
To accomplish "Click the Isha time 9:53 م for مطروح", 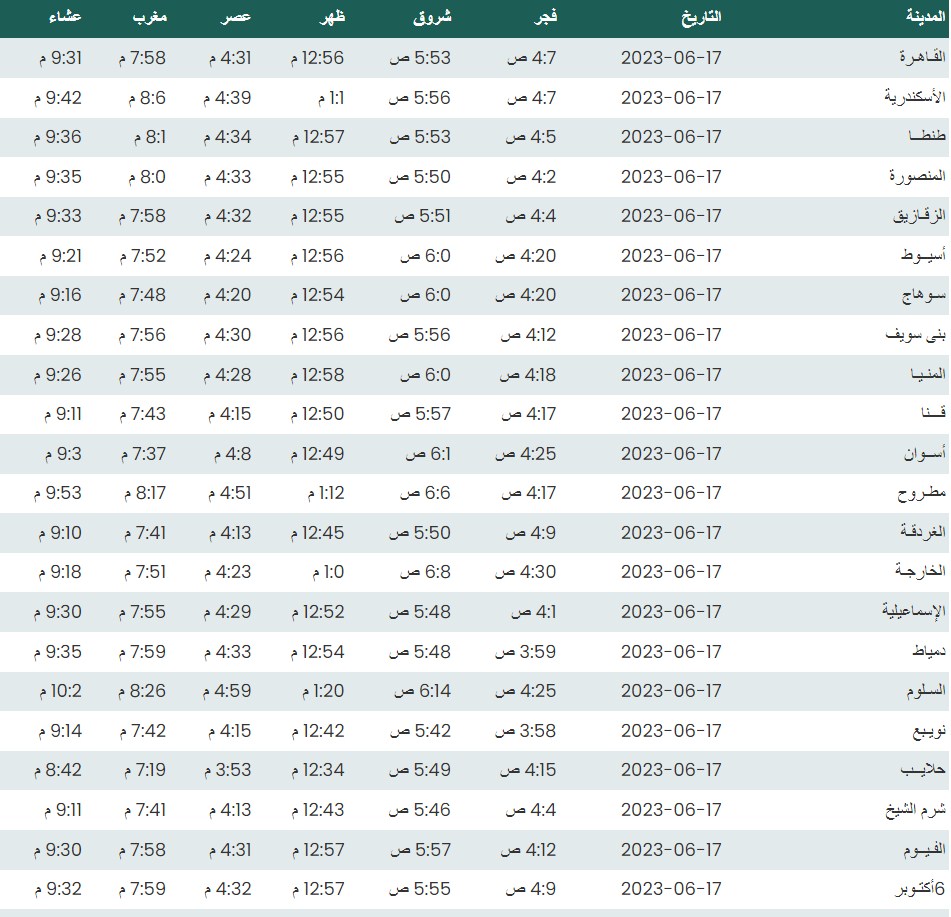I will pyautogui.click(x=62, y=493).
